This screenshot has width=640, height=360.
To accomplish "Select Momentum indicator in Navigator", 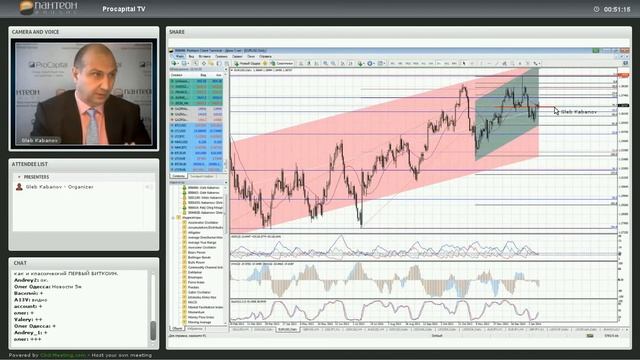I will [196, 312].
